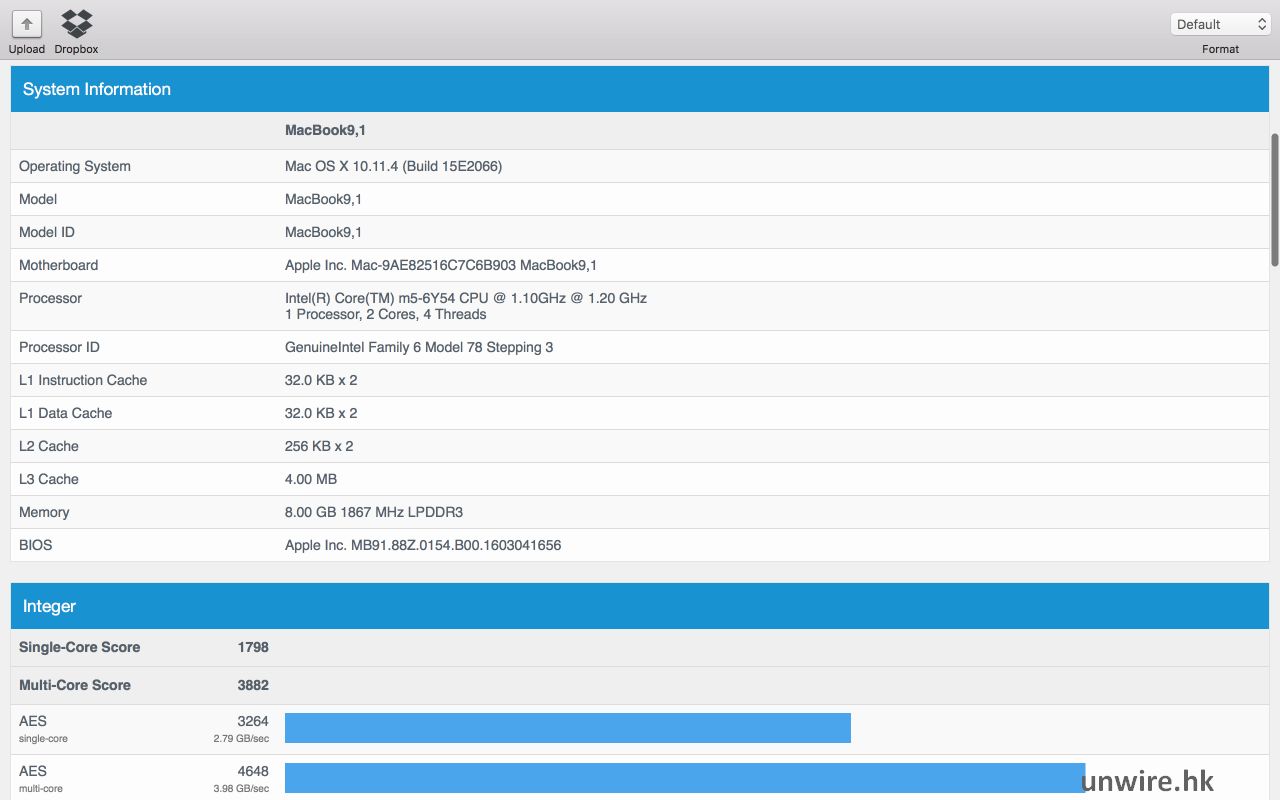Screen dimensions: 1280x800
Task: Click the L1 Data Cache label
Action: click(66, 413)
